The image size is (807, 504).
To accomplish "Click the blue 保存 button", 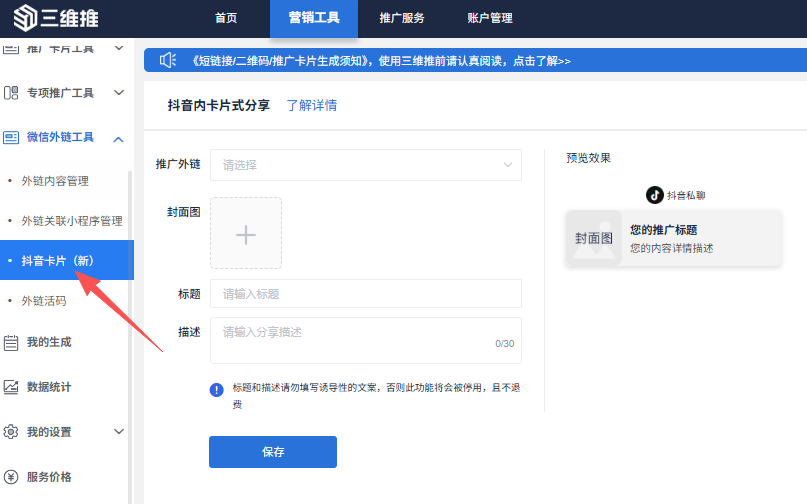I will [x=272, y=452].
